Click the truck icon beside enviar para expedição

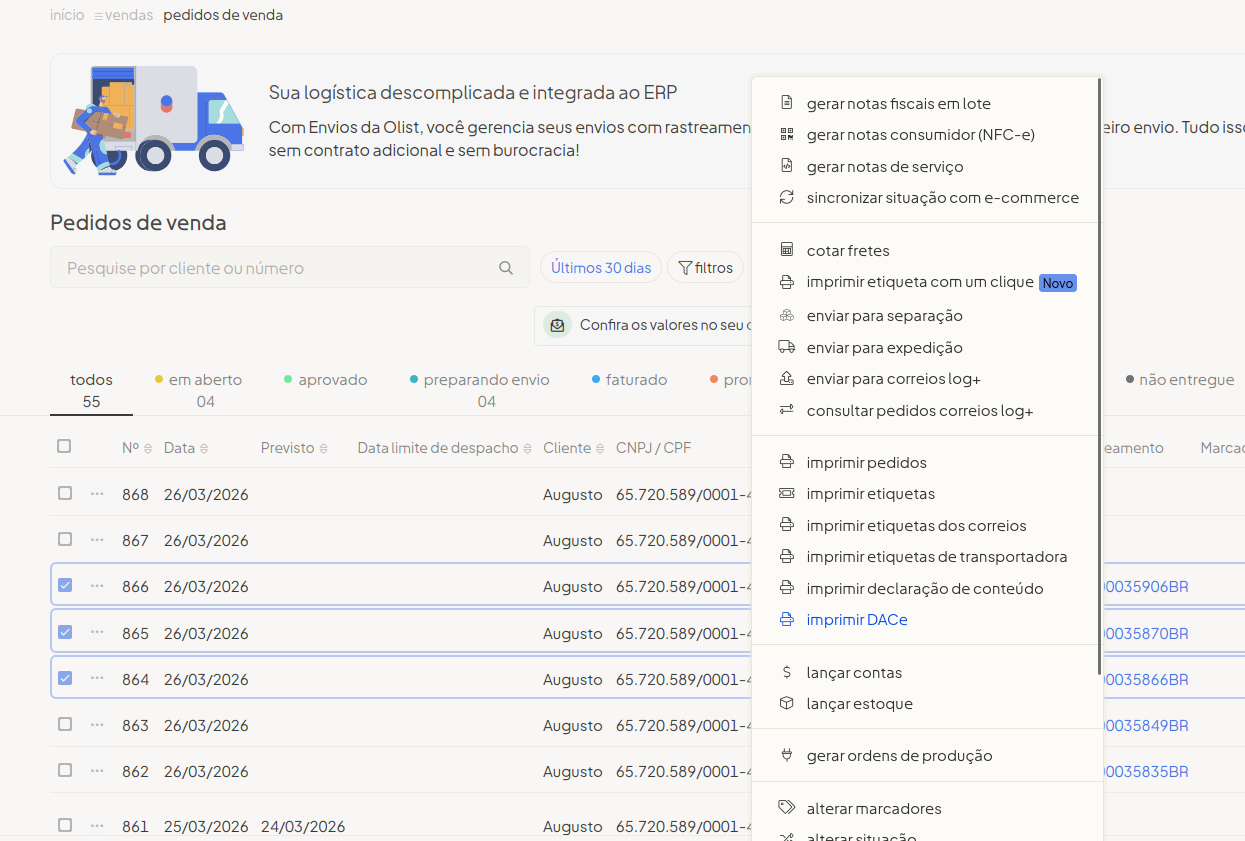pyautogui.click(x=787, y=347)
